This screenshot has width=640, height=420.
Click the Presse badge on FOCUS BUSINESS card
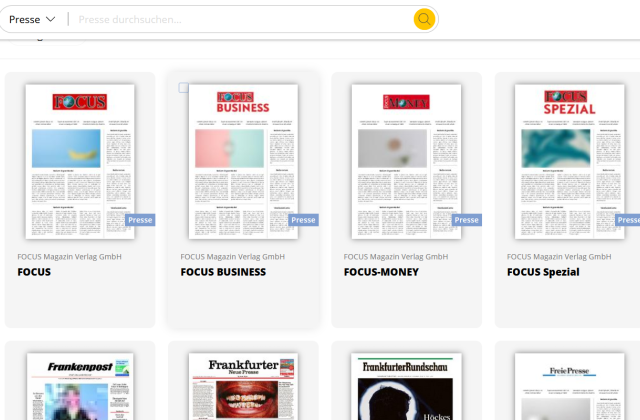point(303,220)
